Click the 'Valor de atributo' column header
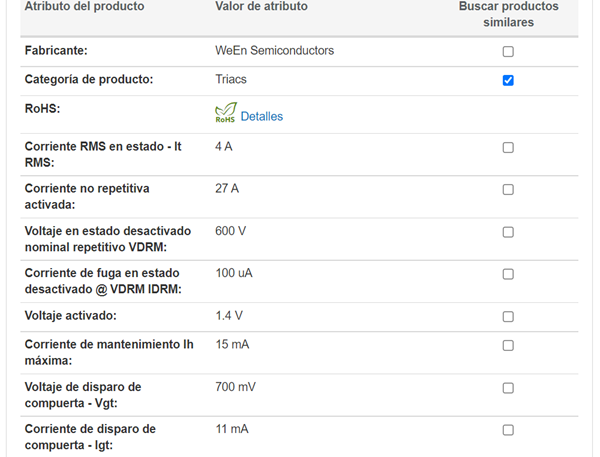 (261, 7)
